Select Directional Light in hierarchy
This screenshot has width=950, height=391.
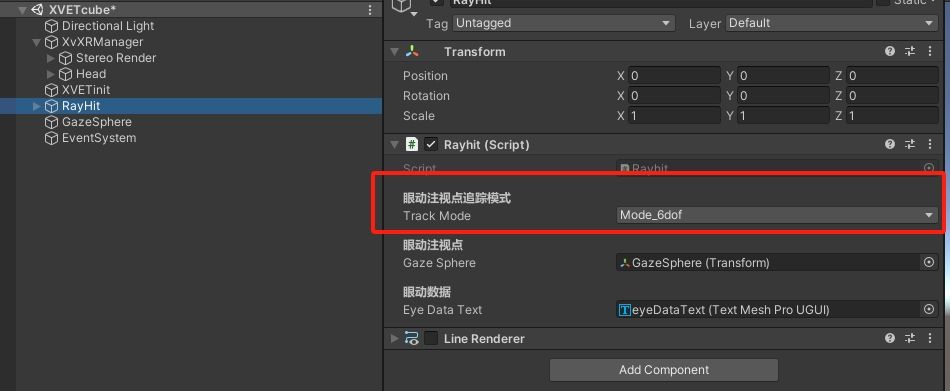pyautogui.click(x=108, y=26)
